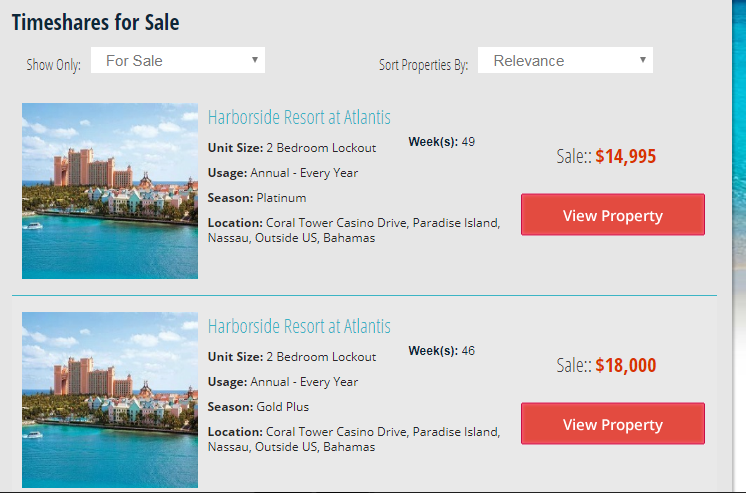
Task: Open the Sort Properties By 'Relevance' dropdown
Action: pos(565,60)
